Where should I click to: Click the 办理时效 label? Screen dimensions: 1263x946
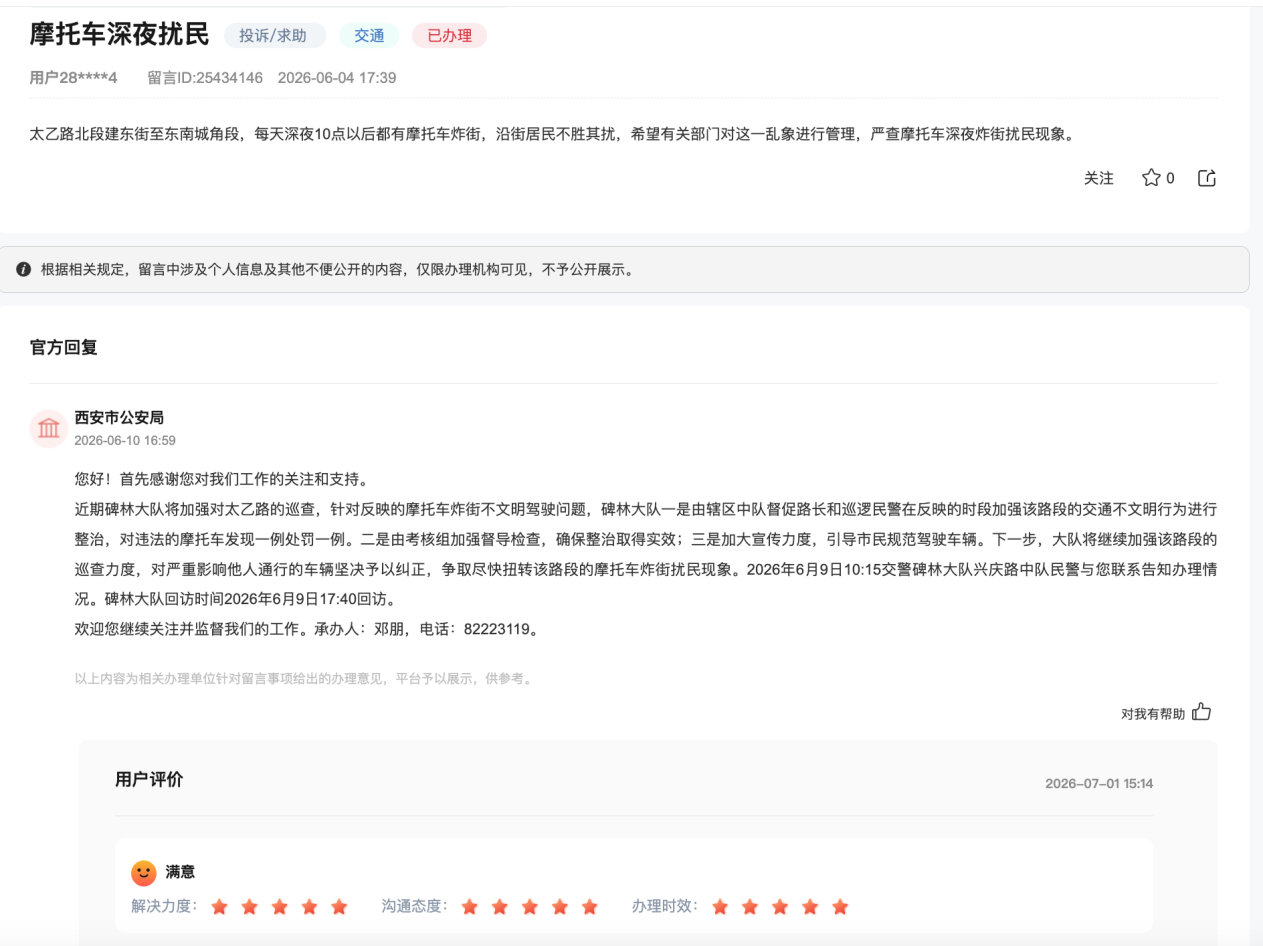pos(664,907)
